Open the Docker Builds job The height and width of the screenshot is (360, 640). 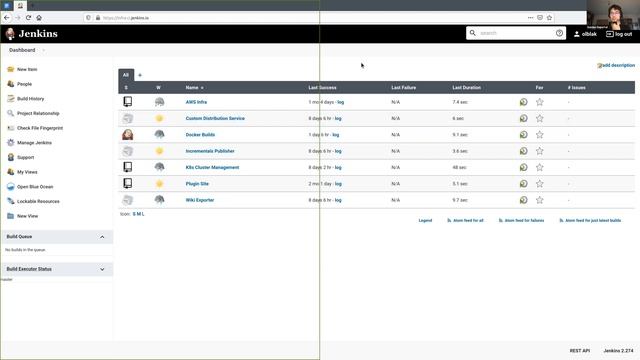pos(200,135)
